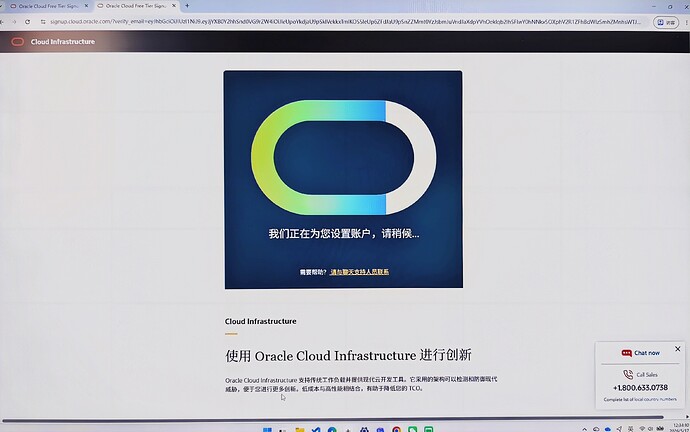
Task: Close the Chat now popup
Action: pyautogui.click(x=678, y=349)
